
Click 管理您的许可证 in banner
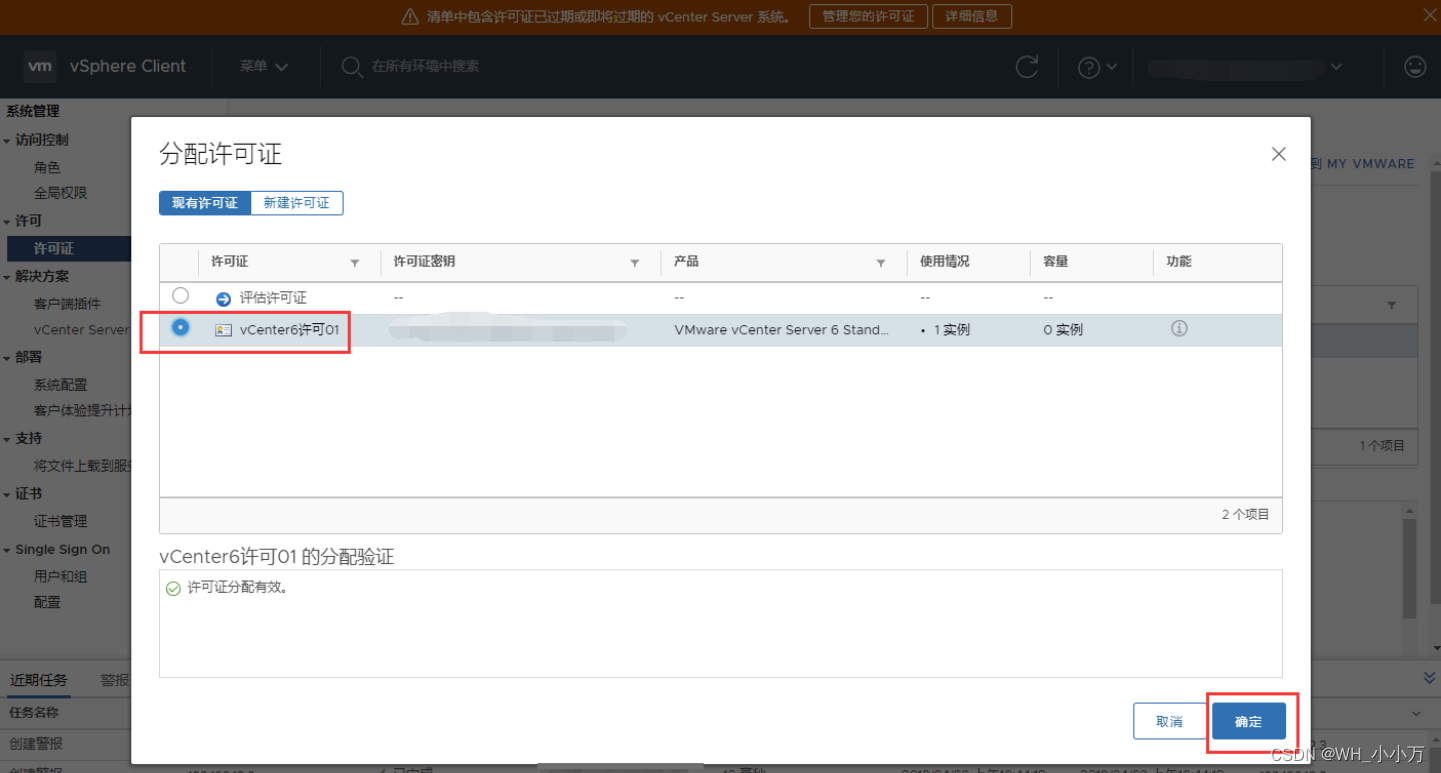[868, 17]
